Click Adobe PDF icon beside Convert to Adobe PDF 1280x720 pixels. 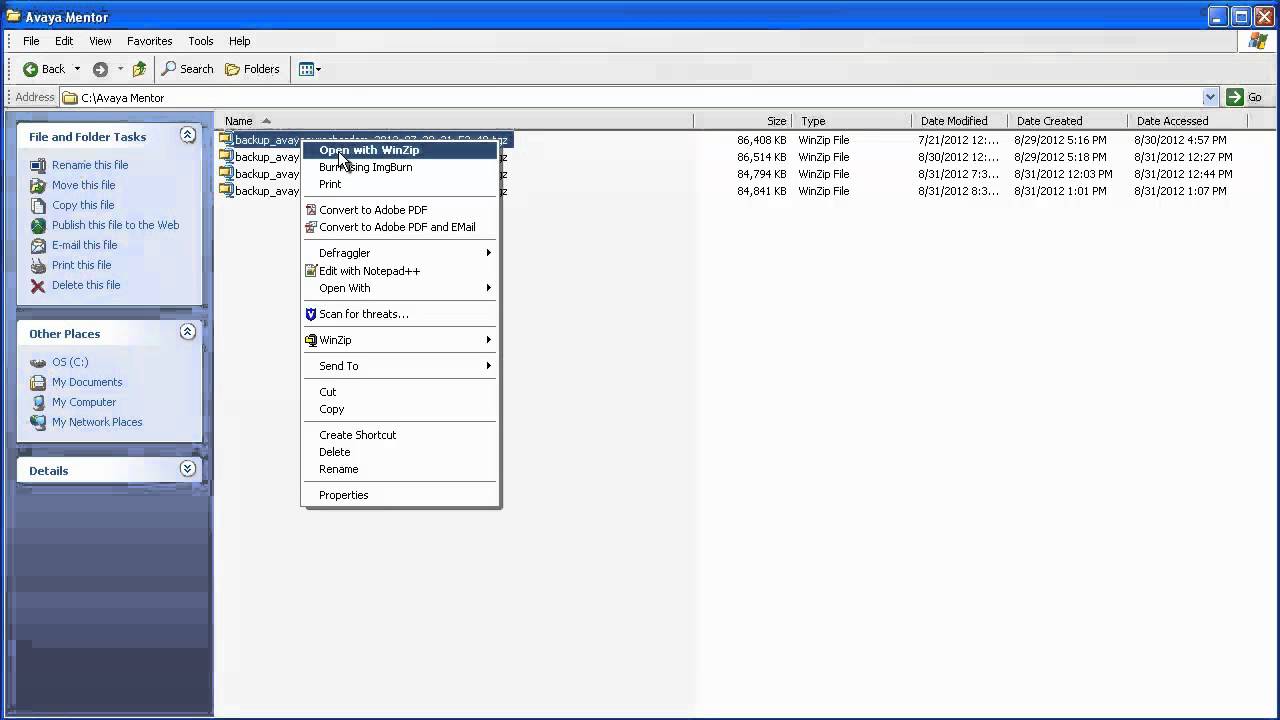click(x=311, y=210)
